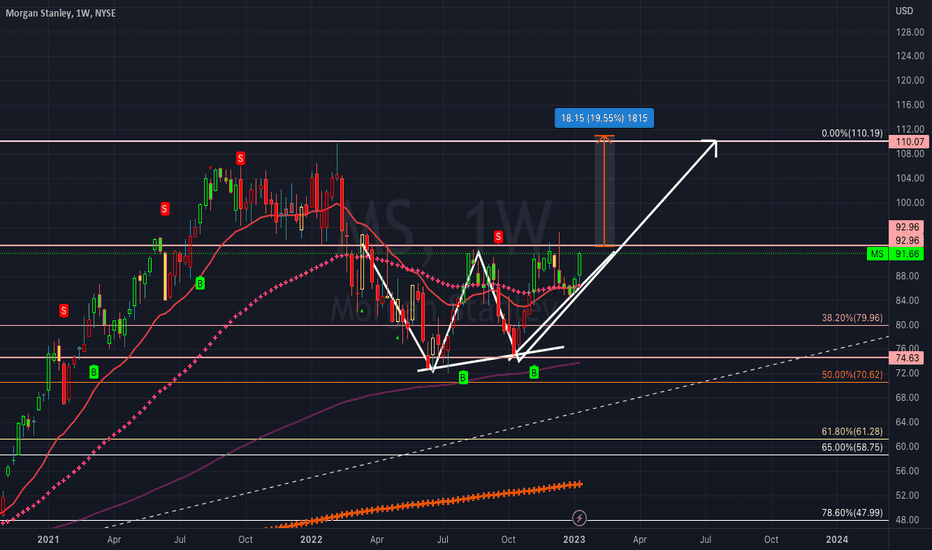Screen dimensions: 932x550
Task: Click the 64.00 price axis label
Action: [910, 422]
